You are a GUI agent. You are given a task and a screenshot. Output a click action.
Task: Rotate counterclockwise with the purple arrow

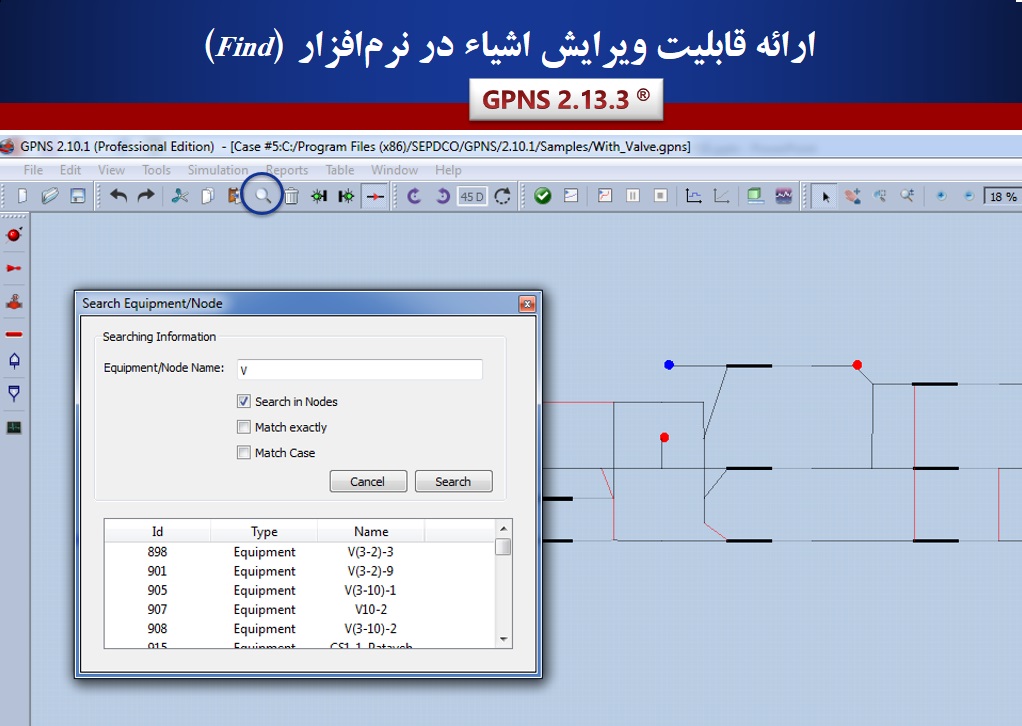pyautogui.click(x=414, y=196)
